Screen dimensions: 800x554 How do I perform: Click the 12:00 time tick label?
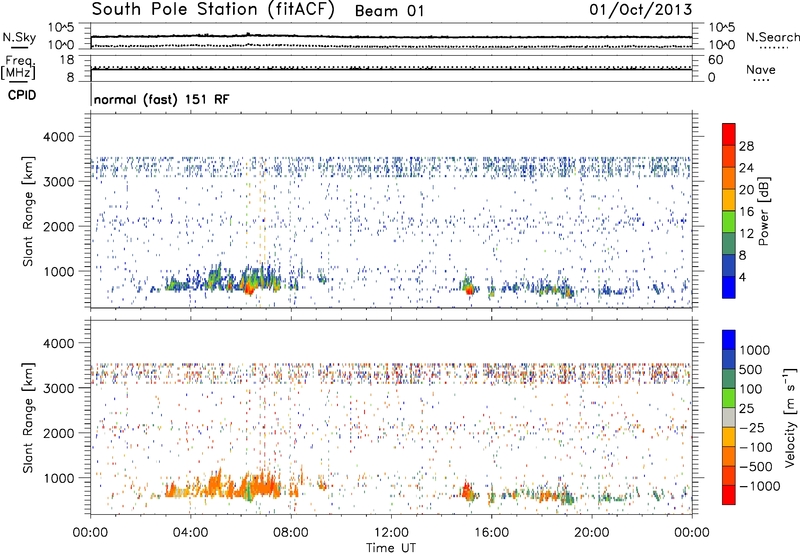point(391,533)
